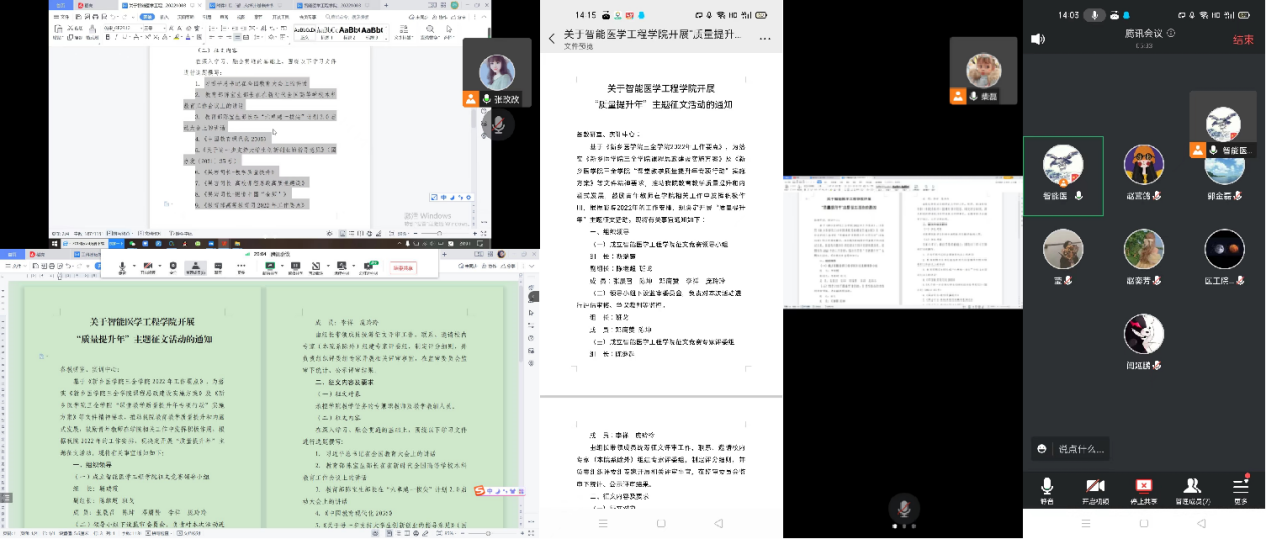This screenshot has height=539, width=1266.
Task: Open the three-dots menu in file preview header
Action: coord(765,39)
